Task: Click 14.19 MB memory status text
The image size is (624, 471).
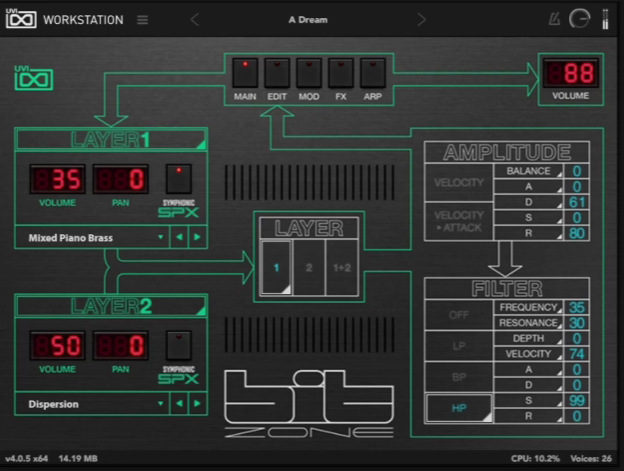Action: [x=78, y=459]
